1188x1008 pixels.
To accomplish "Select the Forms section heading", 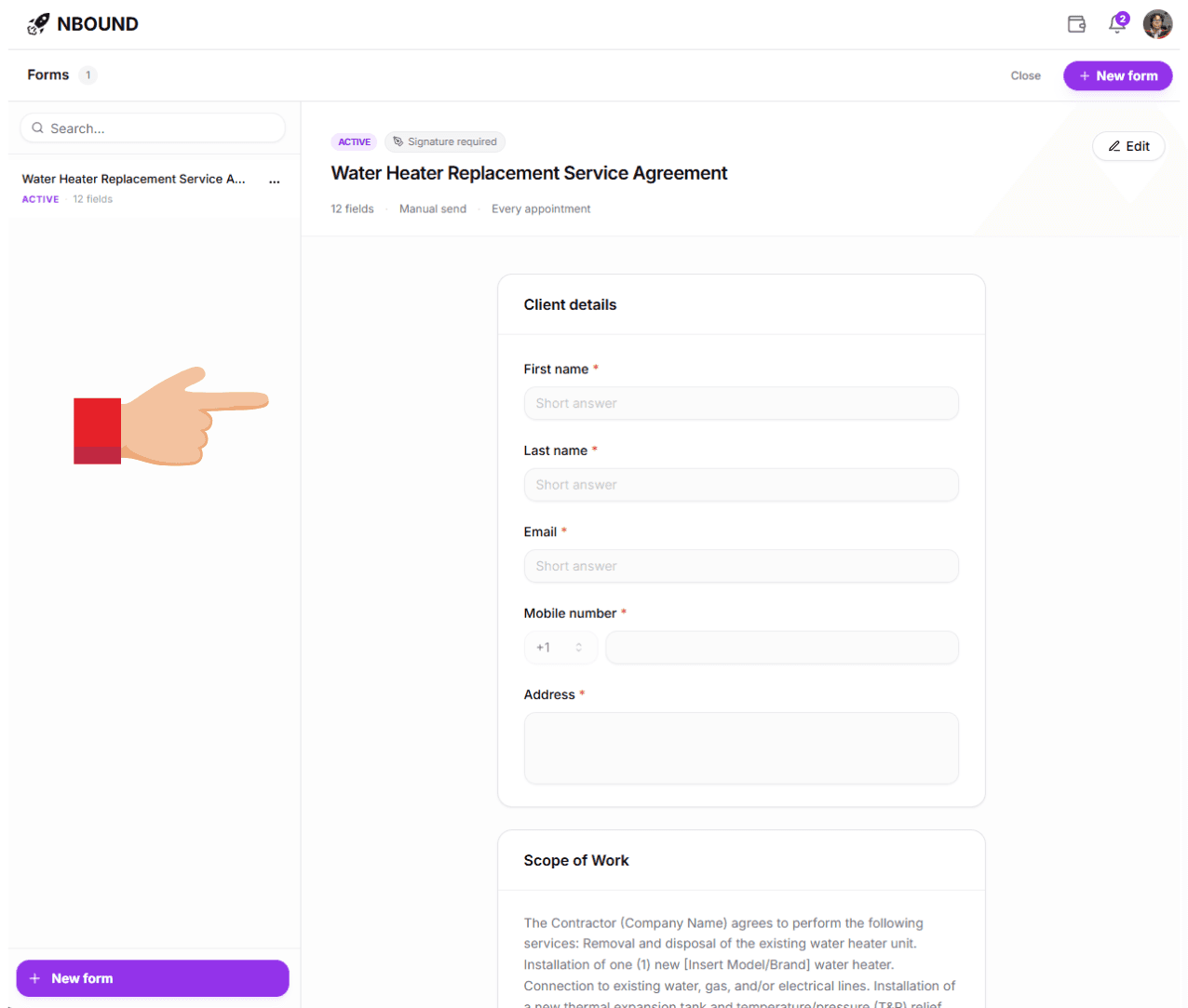I will pyautogui.click(x=48, y=74).
